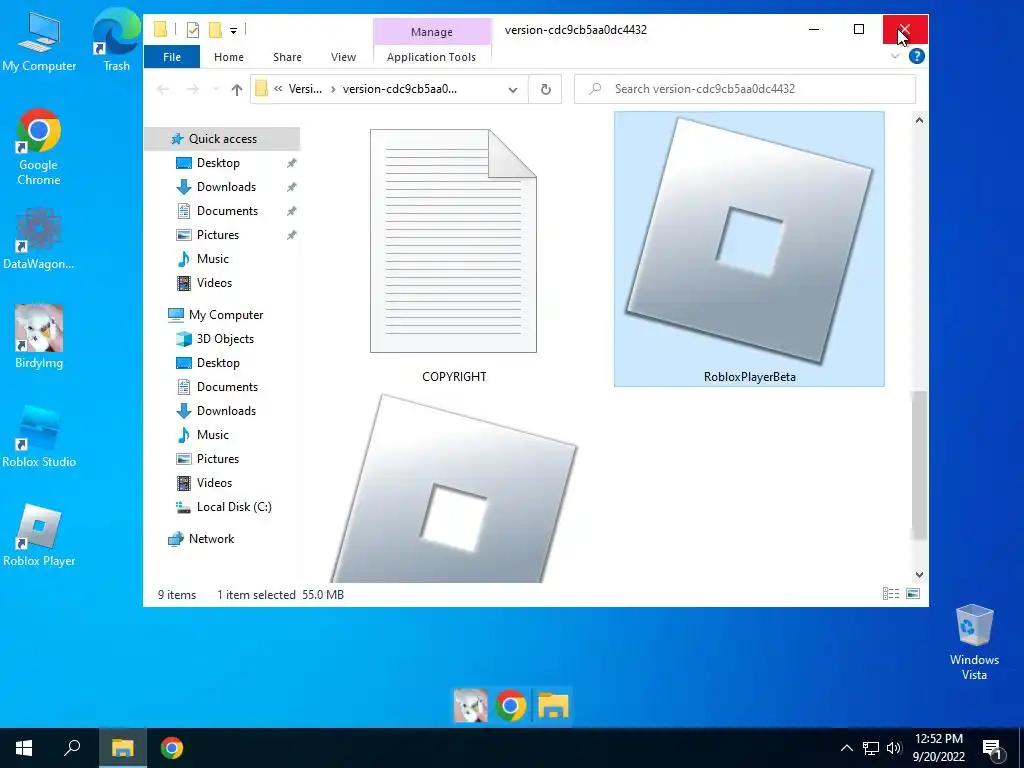1024x768 pixels.
Task: Select Quick access in the navigation pane
Action: tap(222, 138)
